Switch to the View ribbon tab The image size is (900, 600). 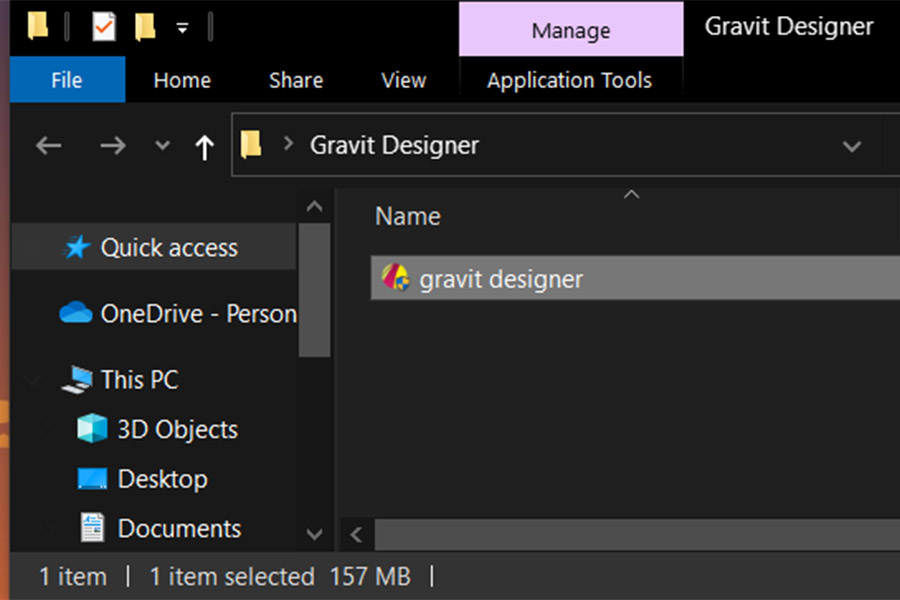point(404,80)
